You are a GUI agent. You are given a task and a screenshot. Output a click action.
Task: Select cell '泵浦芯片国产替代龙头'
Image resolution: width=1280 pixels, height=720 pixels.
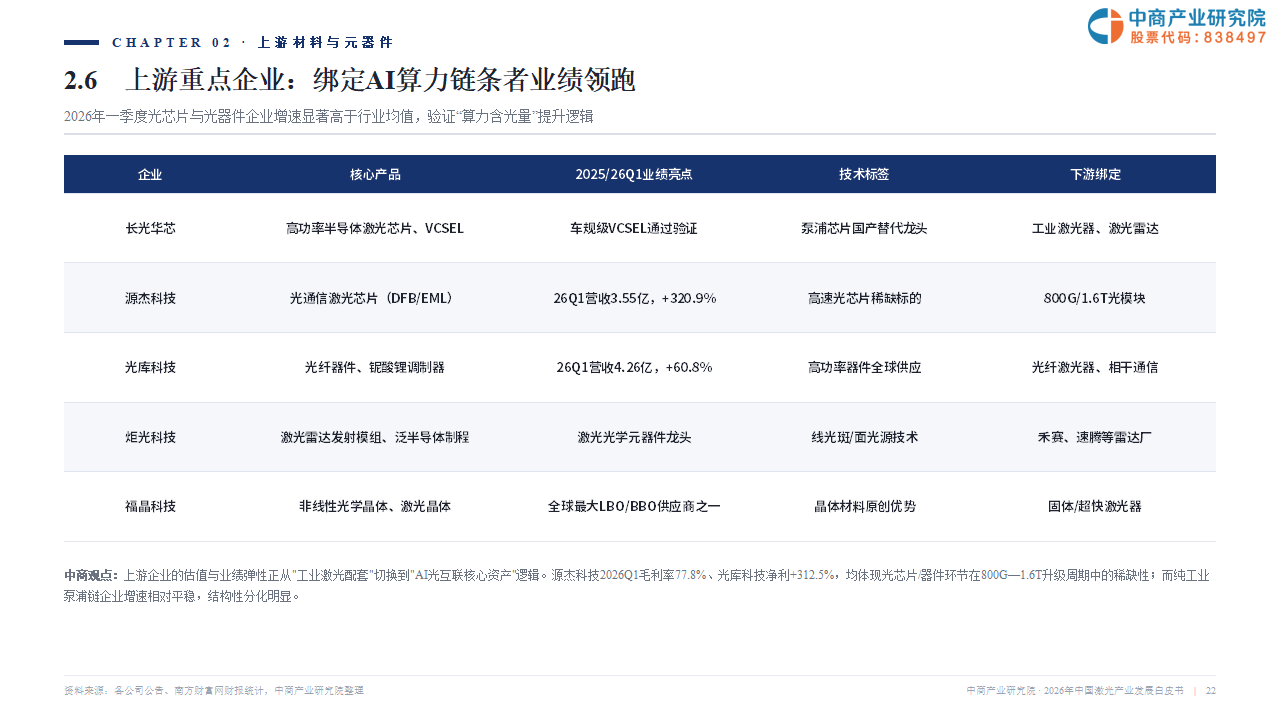point(864,228)
